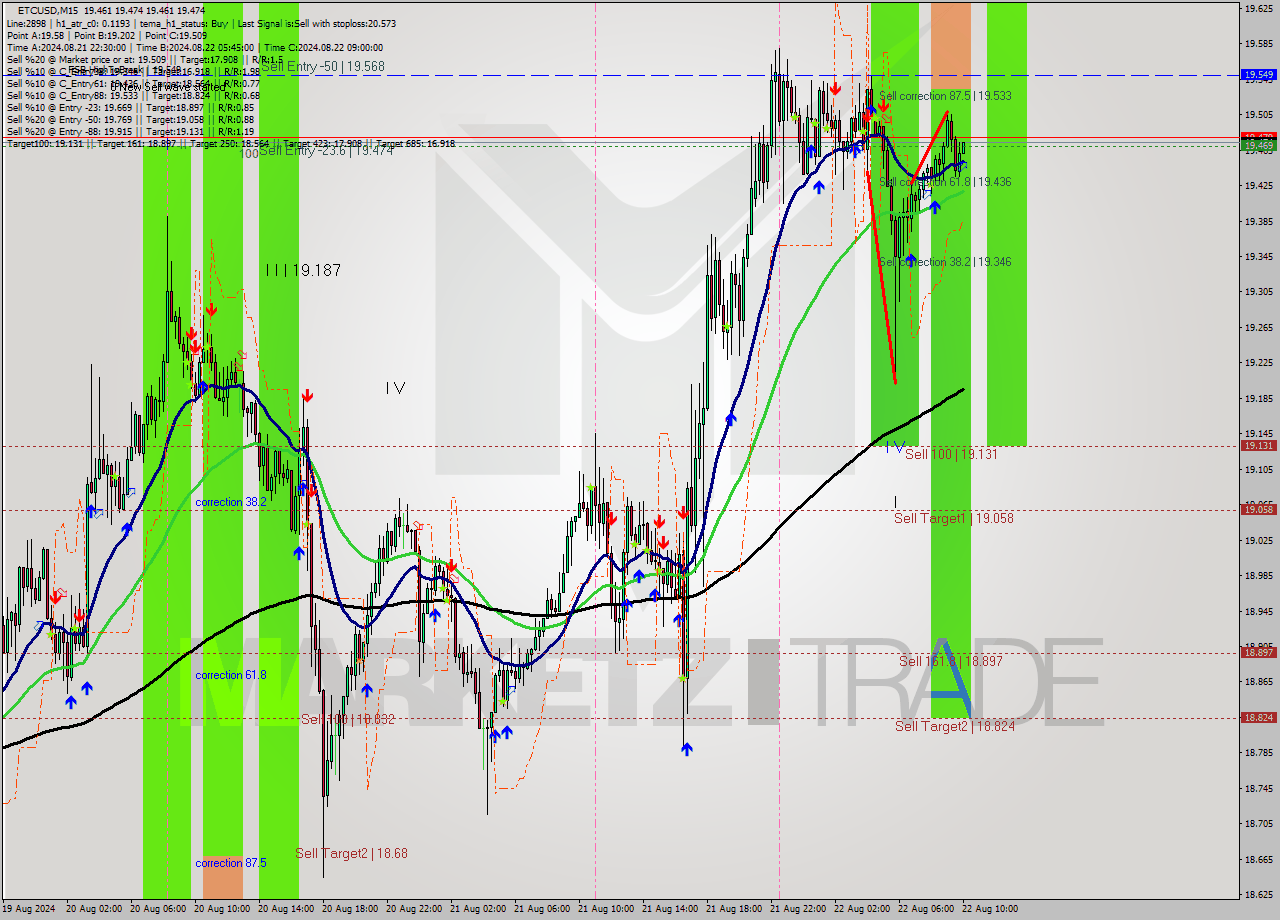Click the '20 Aug 22:00' time axis label

414,909
